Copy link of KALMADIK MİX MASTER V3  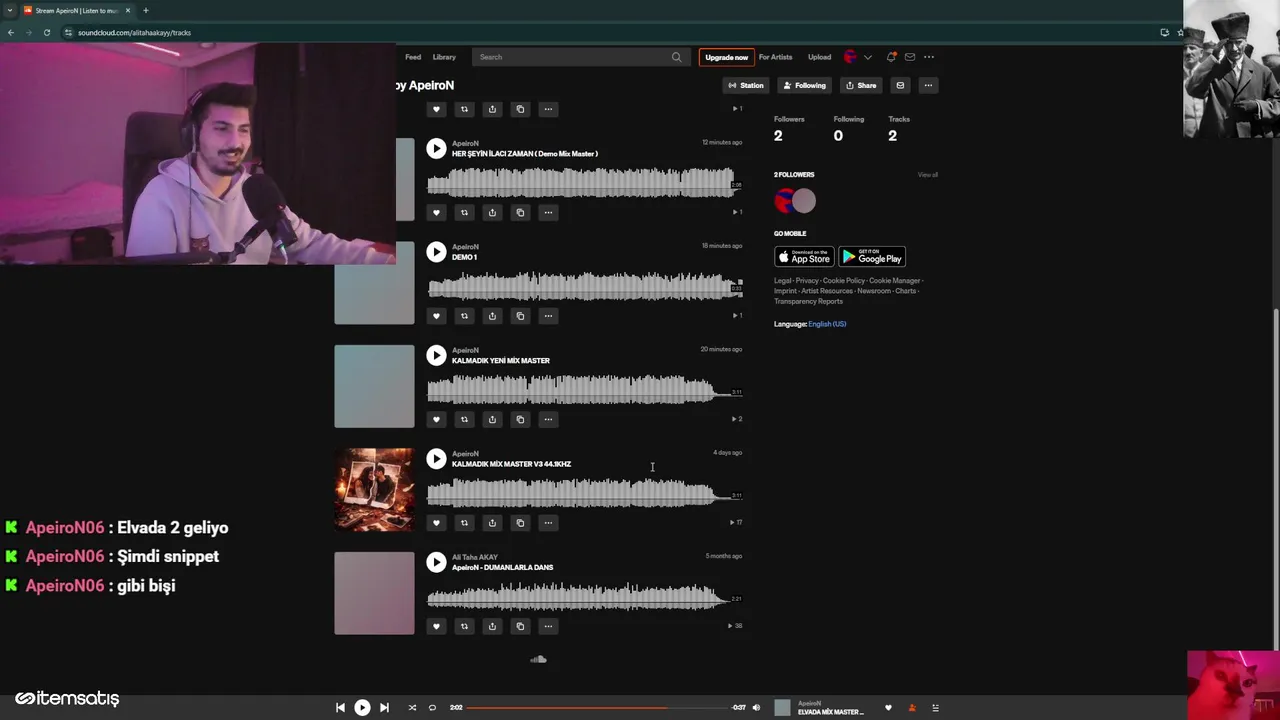520,522
